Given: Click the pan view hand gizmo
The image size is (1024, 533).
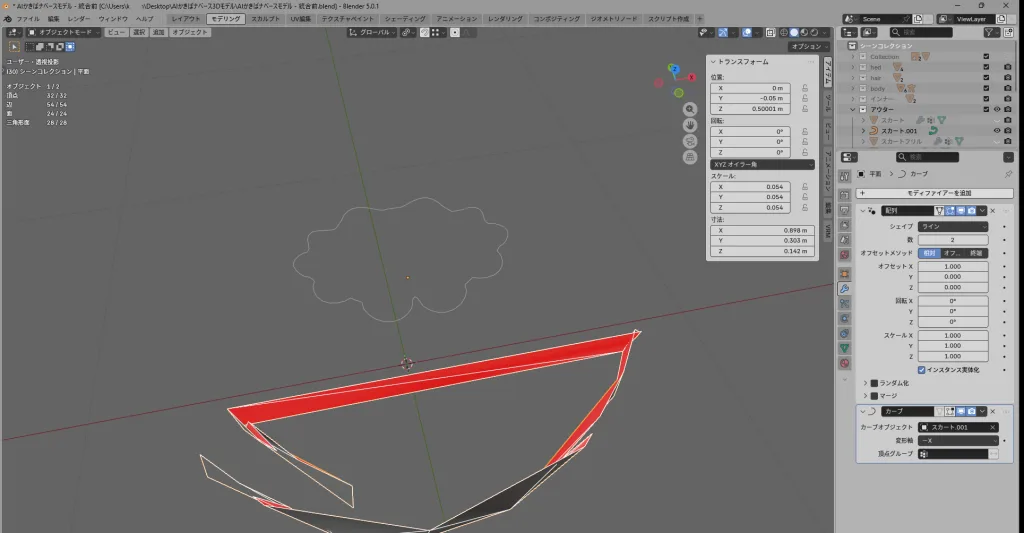Looking at the screenshot, I should (690, 125).
